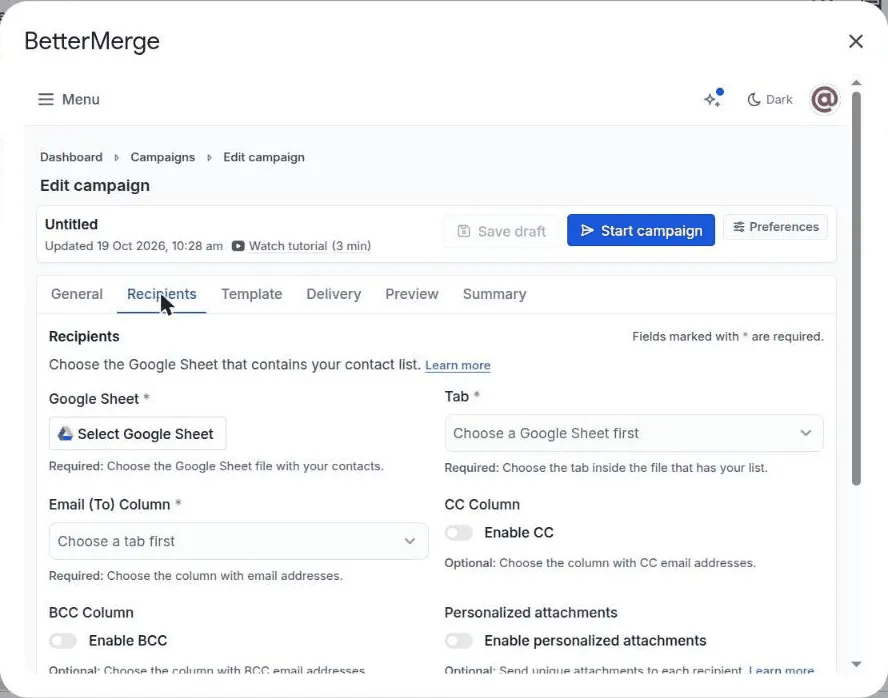Click the Enable personalized attachments label
Viewport: 888px width, 698px height.
click(595, 641)
